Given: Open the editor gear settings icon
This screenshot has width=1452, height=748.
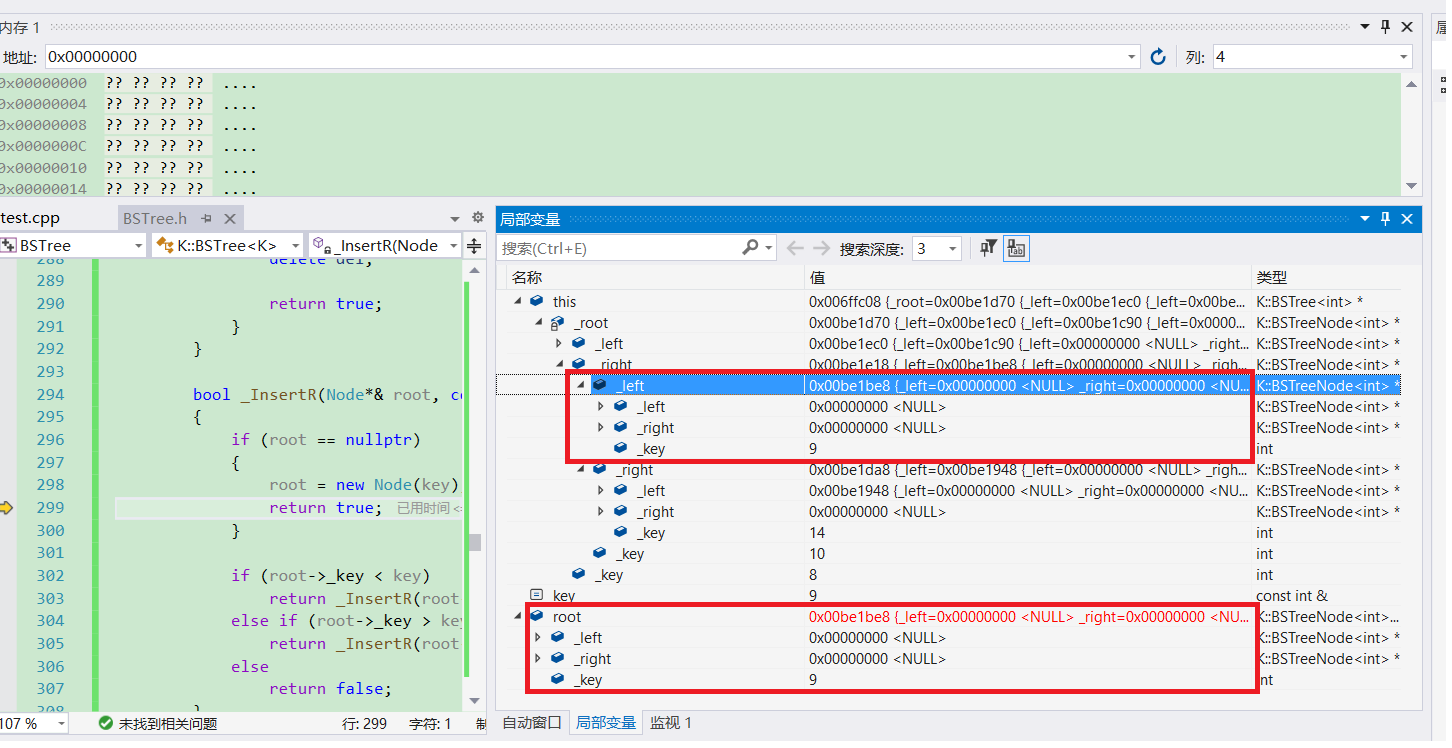Looking at the screenshot, I should (477, 217).
